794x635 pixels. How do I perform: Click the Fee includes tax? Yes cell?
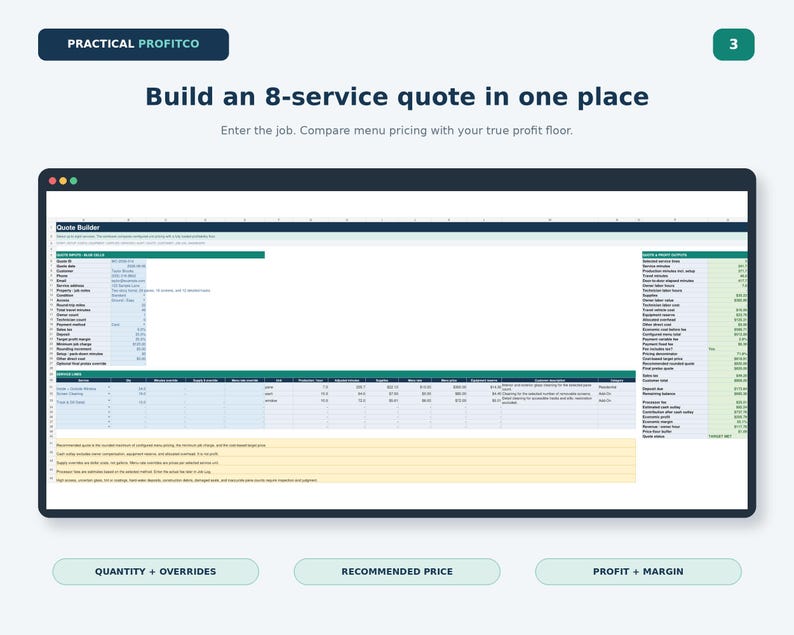[x=728, y=349]
